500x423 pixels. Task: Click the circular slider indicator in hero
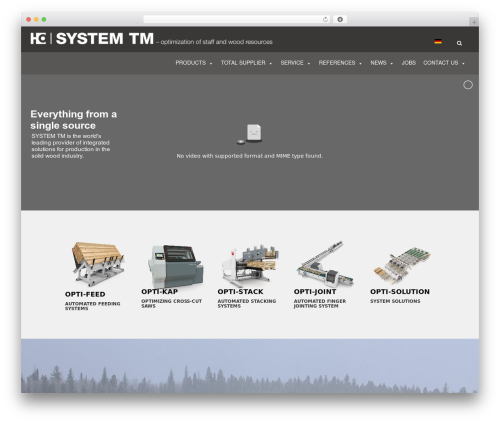tap(468, 85)
